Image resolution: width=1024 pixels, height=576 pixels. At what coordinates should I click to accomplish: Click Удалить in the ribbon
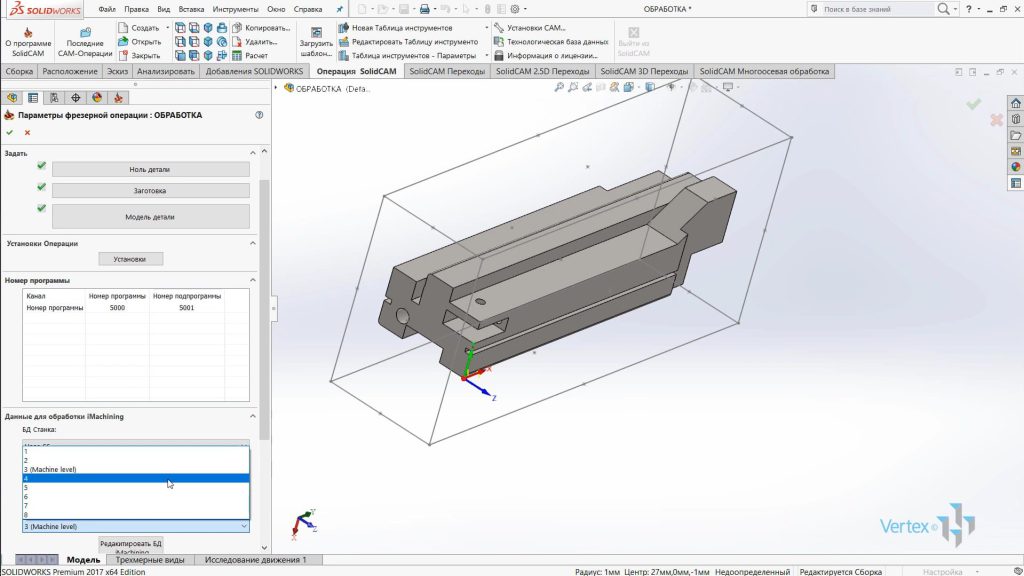255,42
